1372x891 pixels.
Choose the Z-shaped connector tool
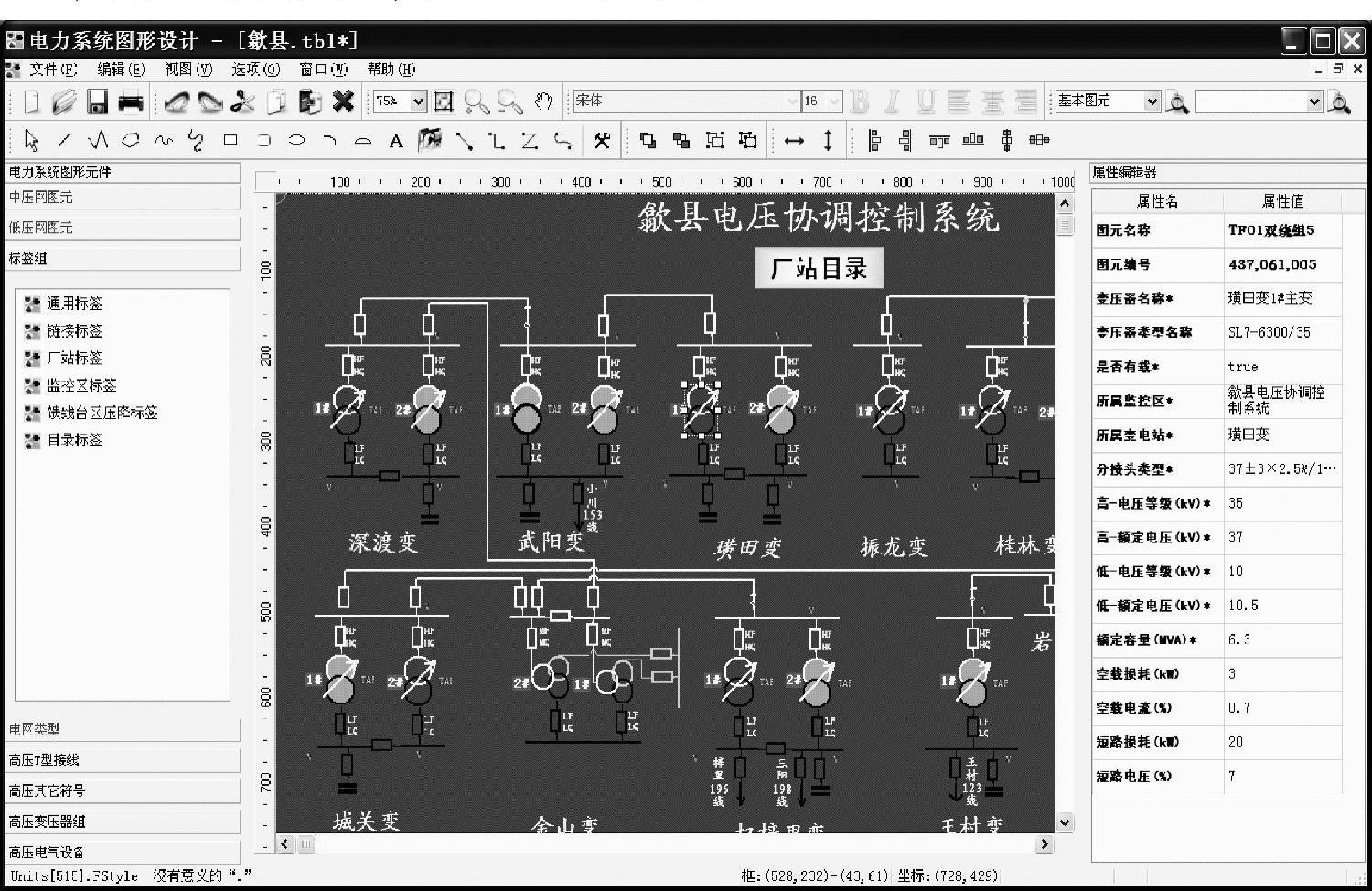pyautogui.click(x=530, y=140)
